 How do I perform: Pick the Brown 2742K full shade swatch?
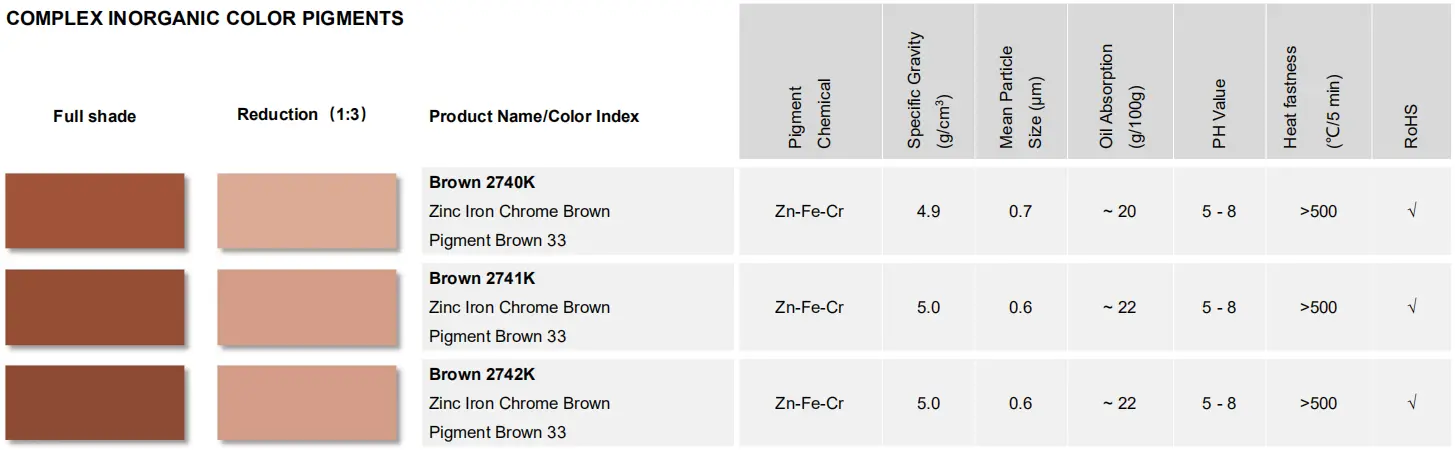[95, 403]
